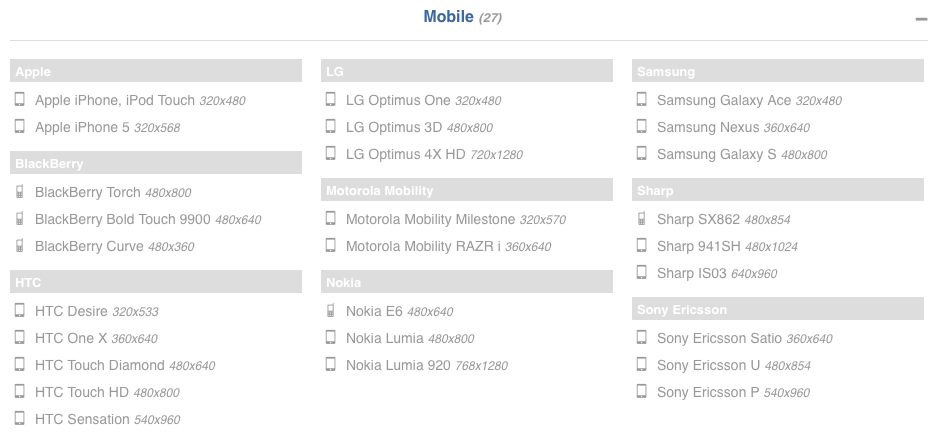Click the phone icon beside Apple iPhone 5
Viewport: 941px width, 439px height.
pyautogui.click(x=20, y=127)
